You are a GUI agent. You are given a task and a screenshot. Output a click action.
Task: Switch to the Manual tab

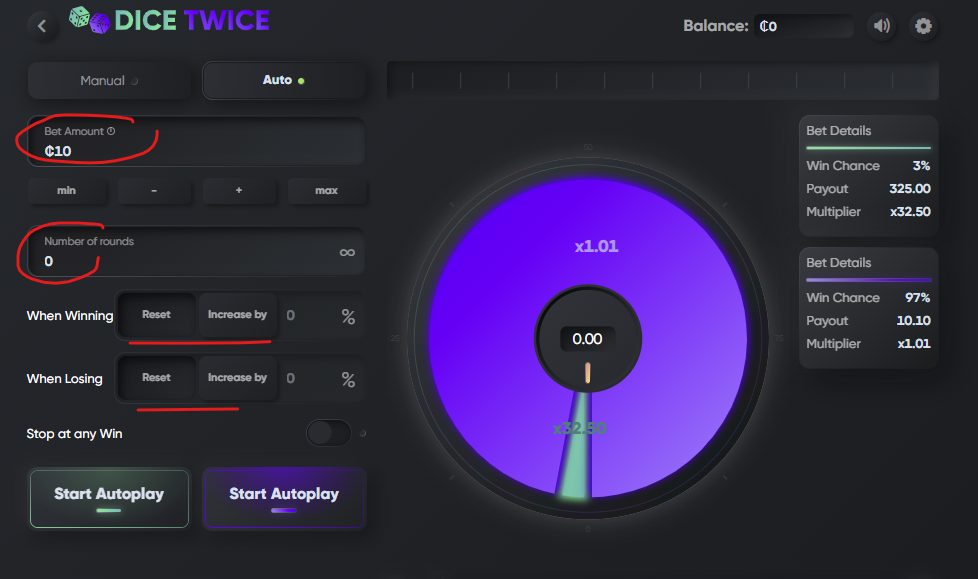pyautogui.click(x=109, y=80)
